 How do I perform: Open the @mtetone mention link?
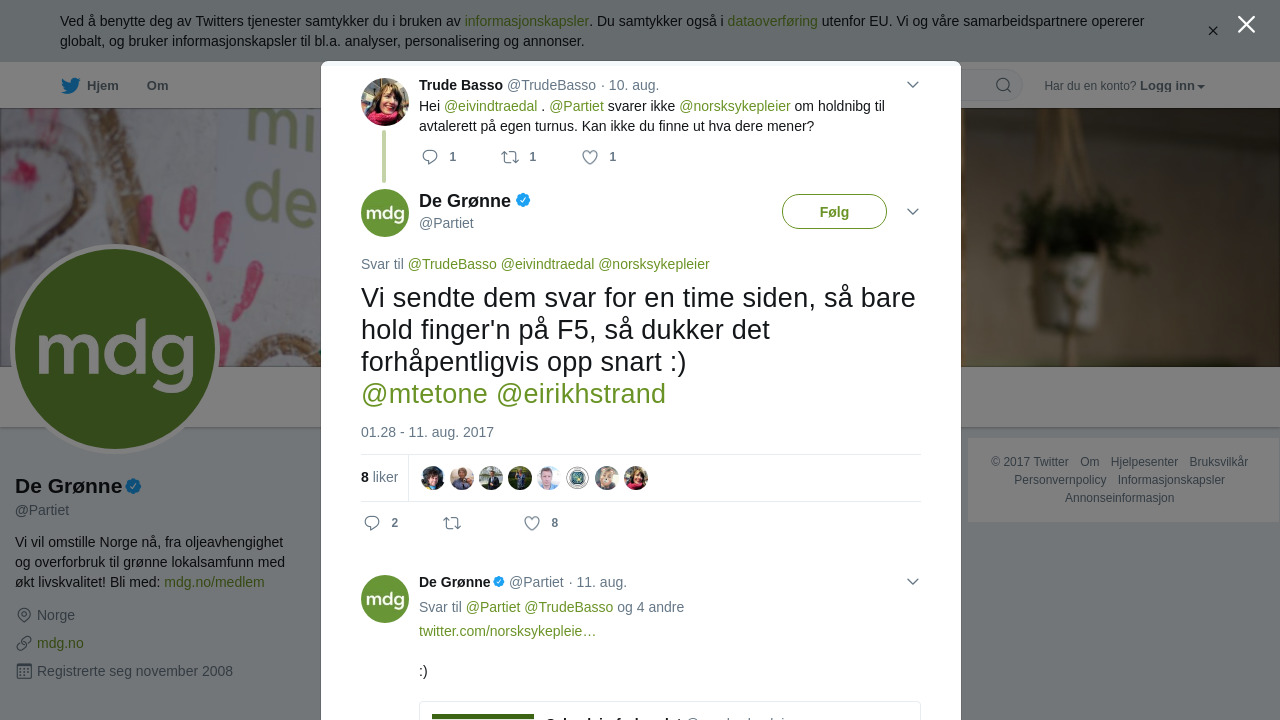(x=424, y=394)
